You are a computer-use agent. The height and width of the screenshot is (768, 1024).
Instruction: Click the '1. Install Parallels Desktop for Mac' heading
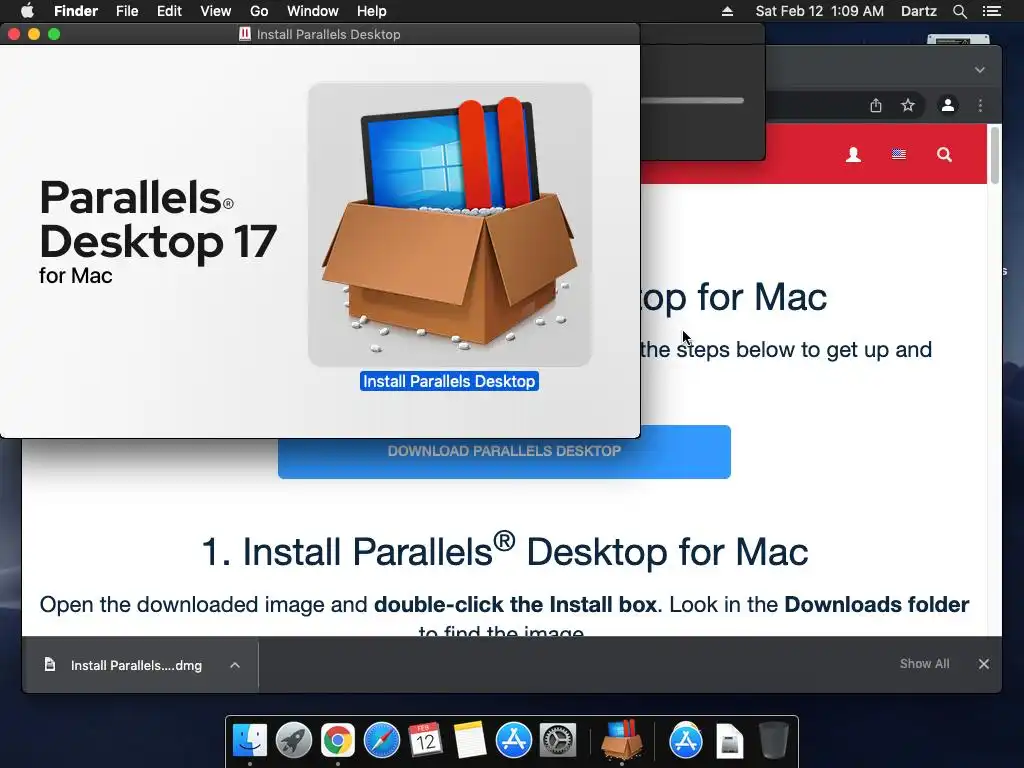[x=504, y=551]
